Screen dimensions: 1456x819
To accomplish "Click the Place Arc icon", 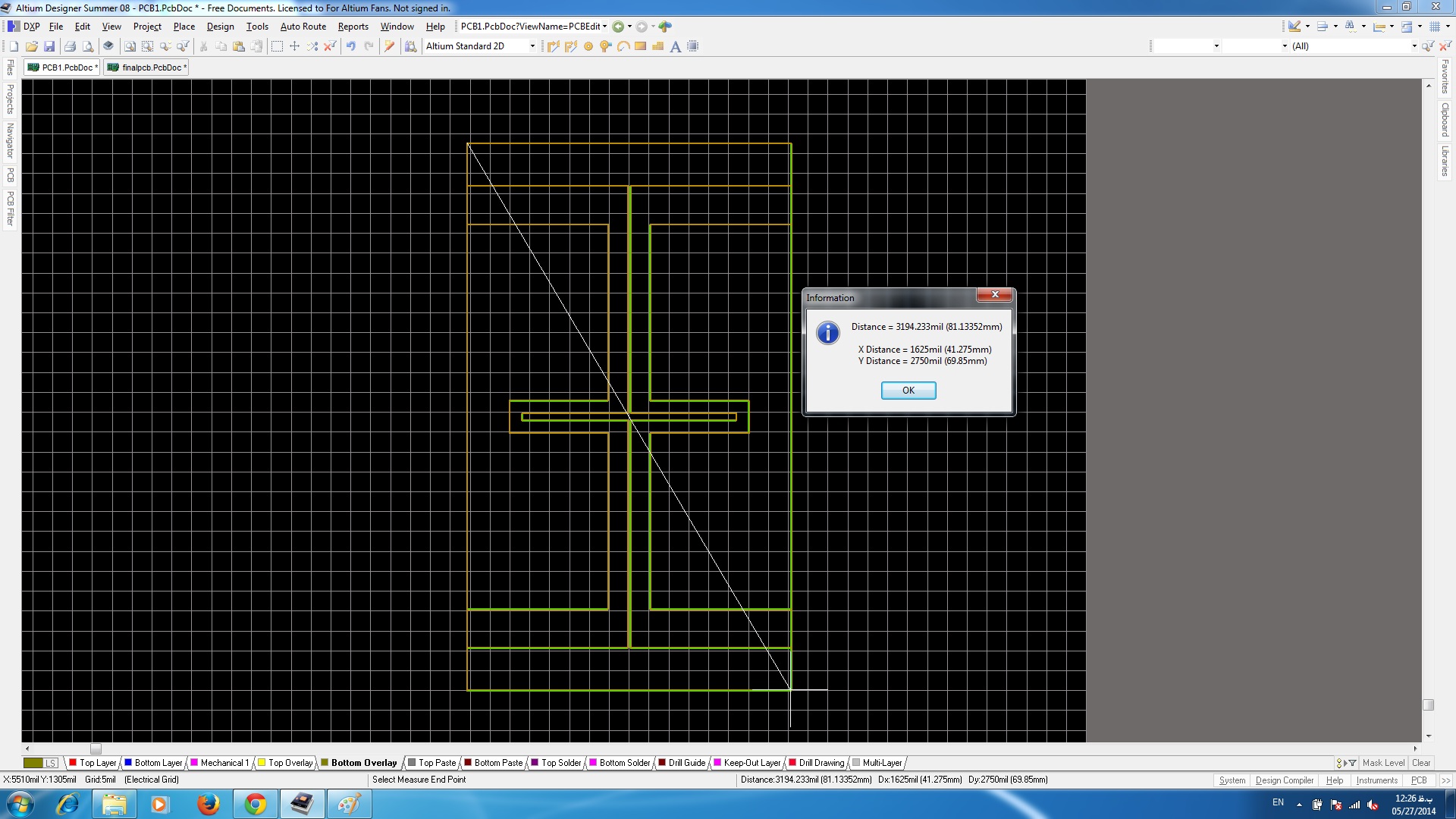I will tap(623, 46).
